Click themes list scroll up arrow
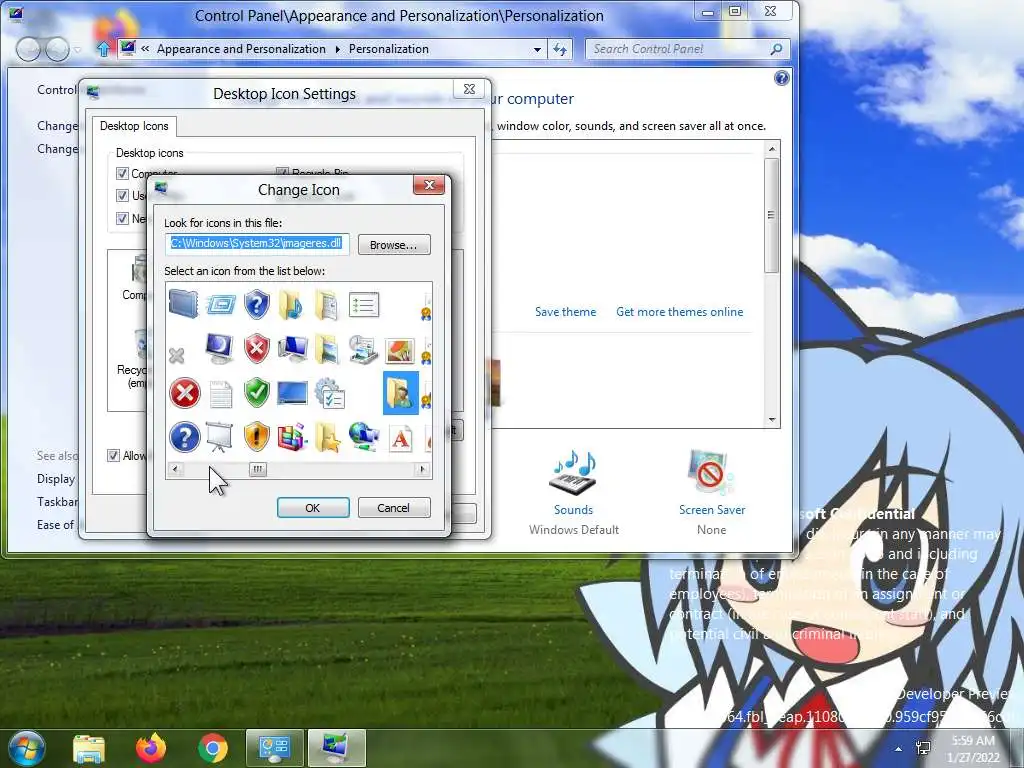Viewport: 1024px width, 768px height. pos(773,149)
